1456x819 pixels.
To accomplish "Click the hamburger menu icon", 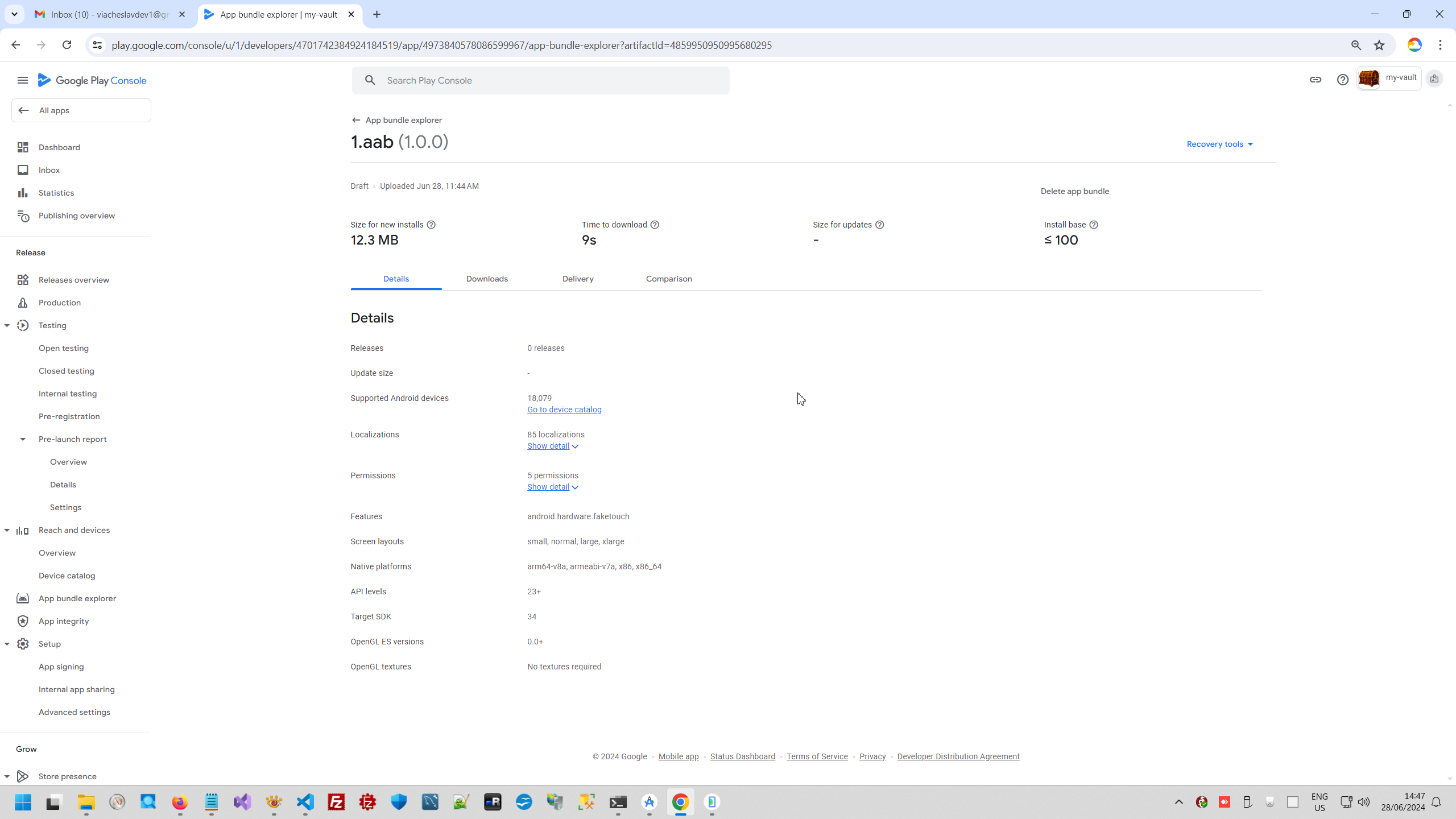I will (23, 80).
